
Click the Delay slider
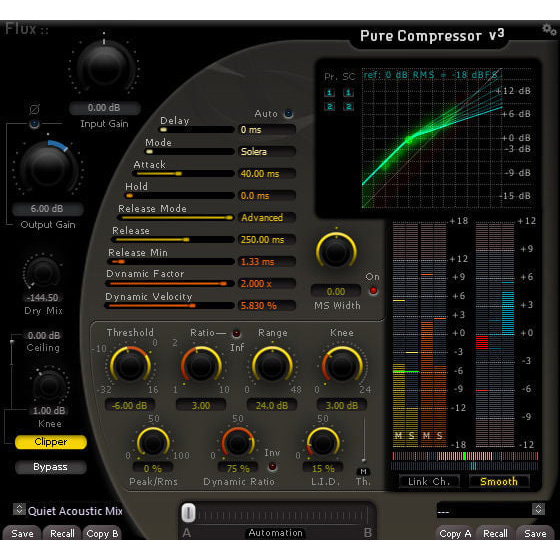pos(196,130)
